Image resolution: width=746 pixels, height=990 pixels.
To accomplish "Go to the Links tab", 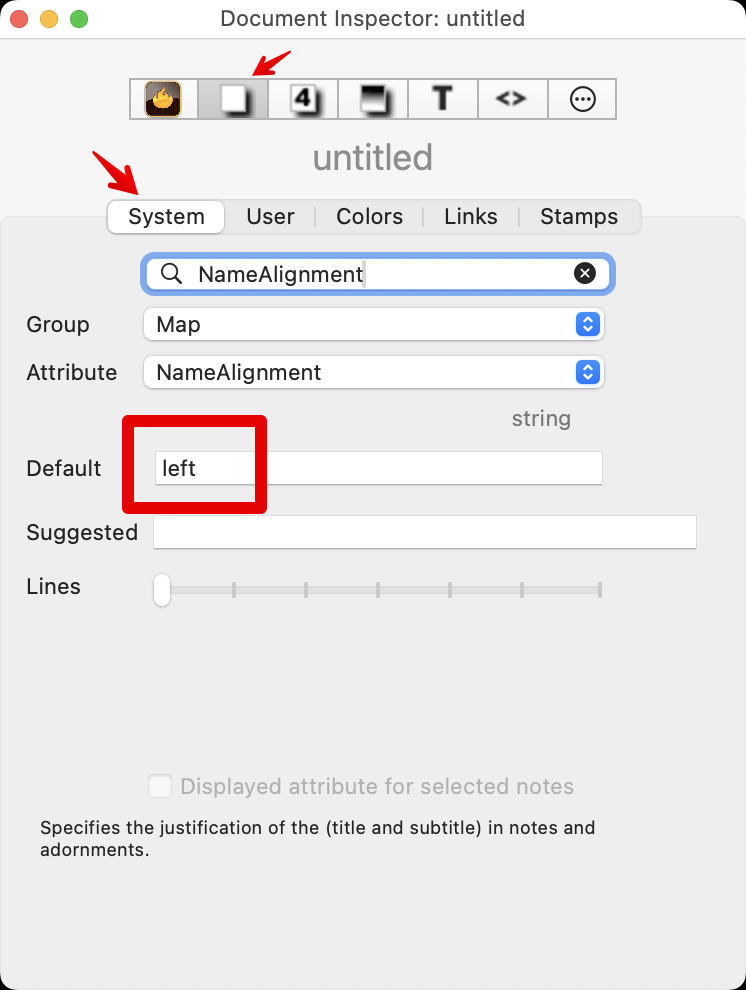I will [x=470, y=216].
